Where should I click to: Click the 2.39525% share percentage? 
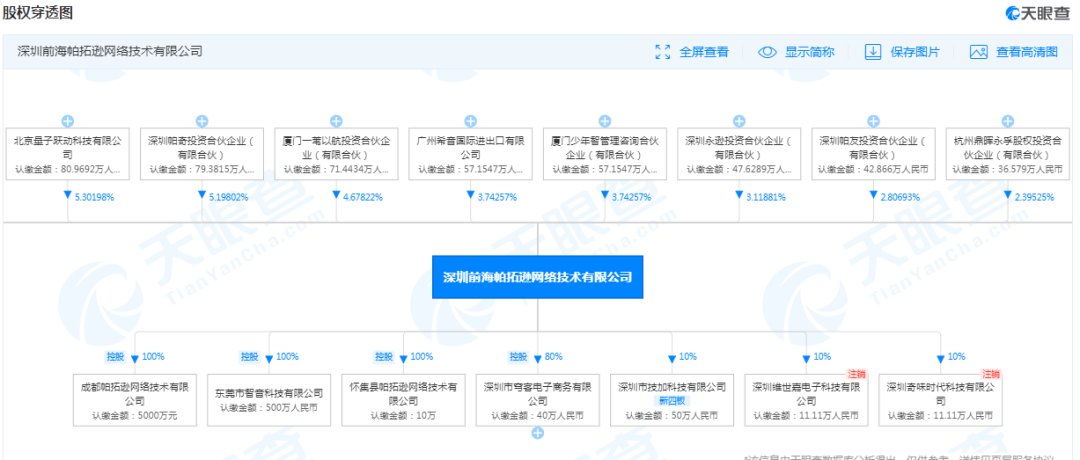coord(1034,197)
